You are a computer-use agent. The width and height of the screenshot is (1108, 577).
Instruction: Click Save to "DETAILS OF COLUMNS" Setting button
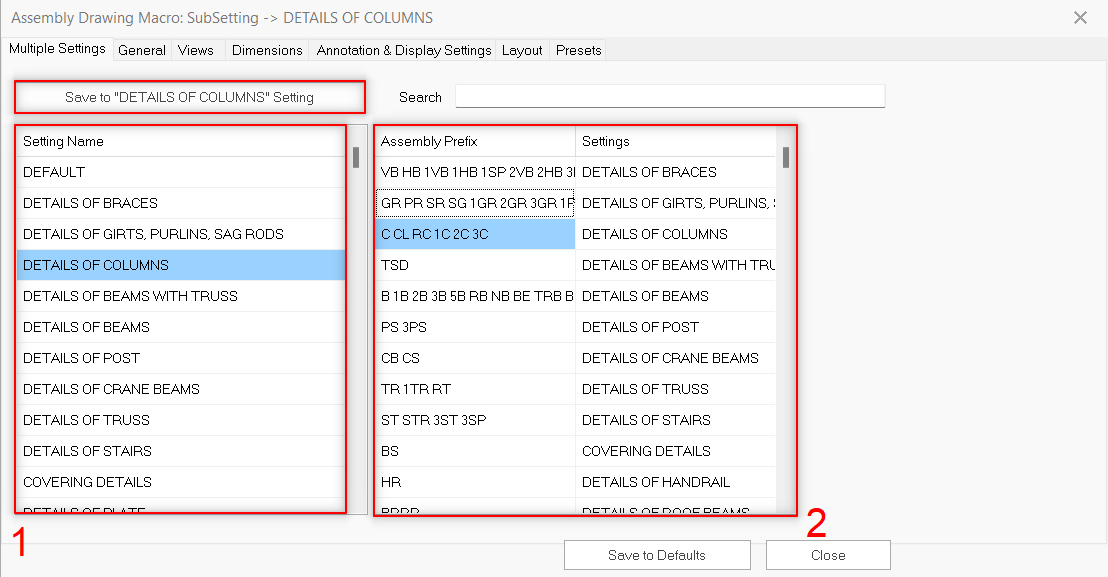(x=189, y=97)
